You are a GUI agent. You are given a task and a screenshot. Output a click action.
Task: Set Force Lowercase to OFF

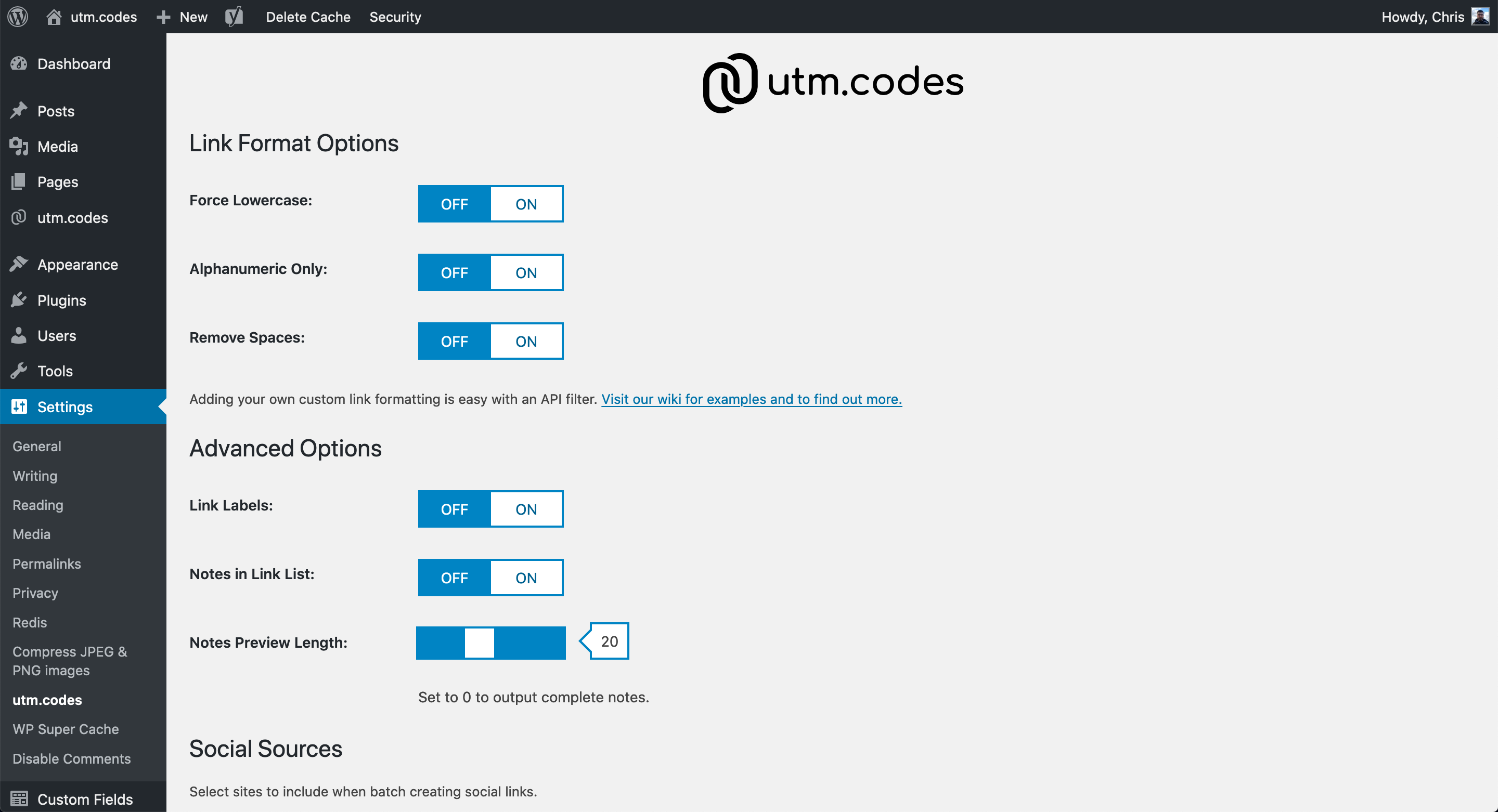point(454,204)
